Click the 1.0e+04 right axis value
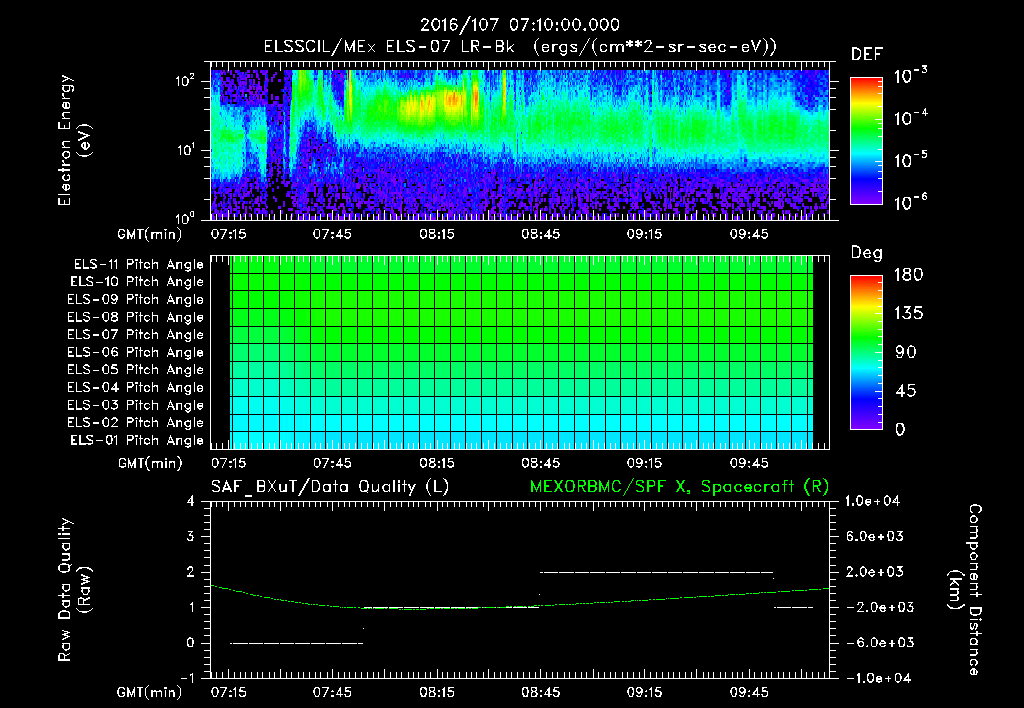 [872, 502]
